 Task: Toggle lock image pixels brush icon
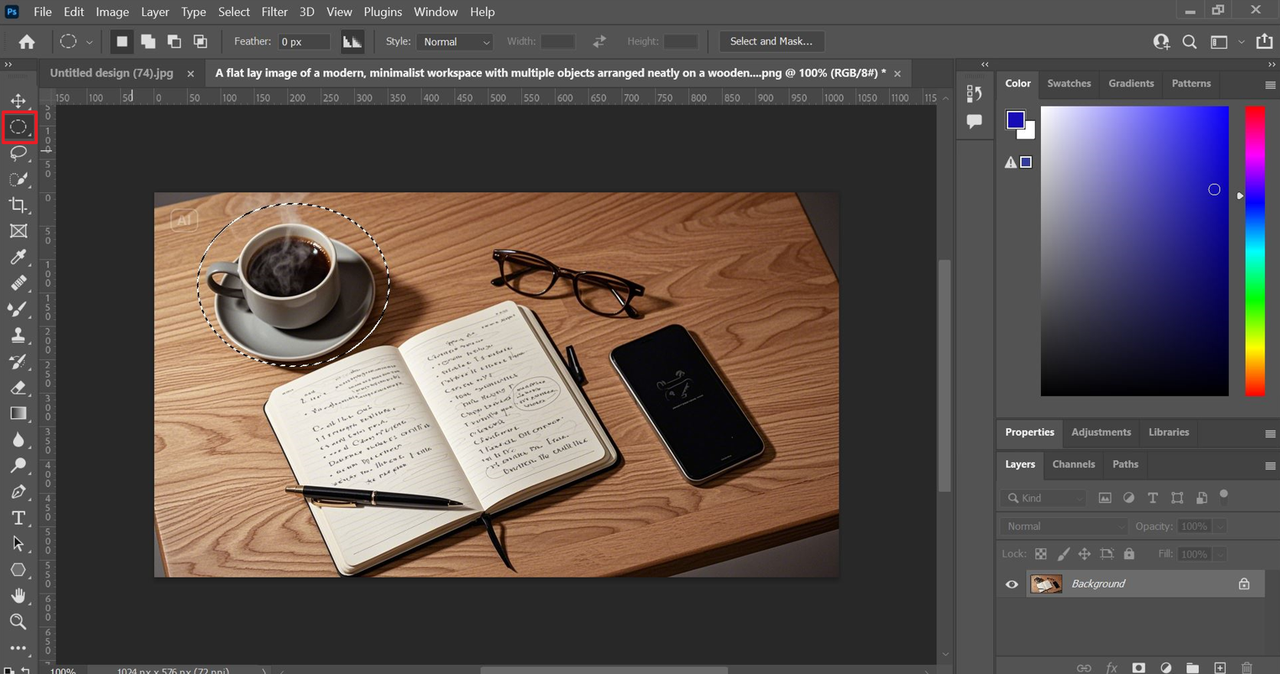[x=1063, y=553]
